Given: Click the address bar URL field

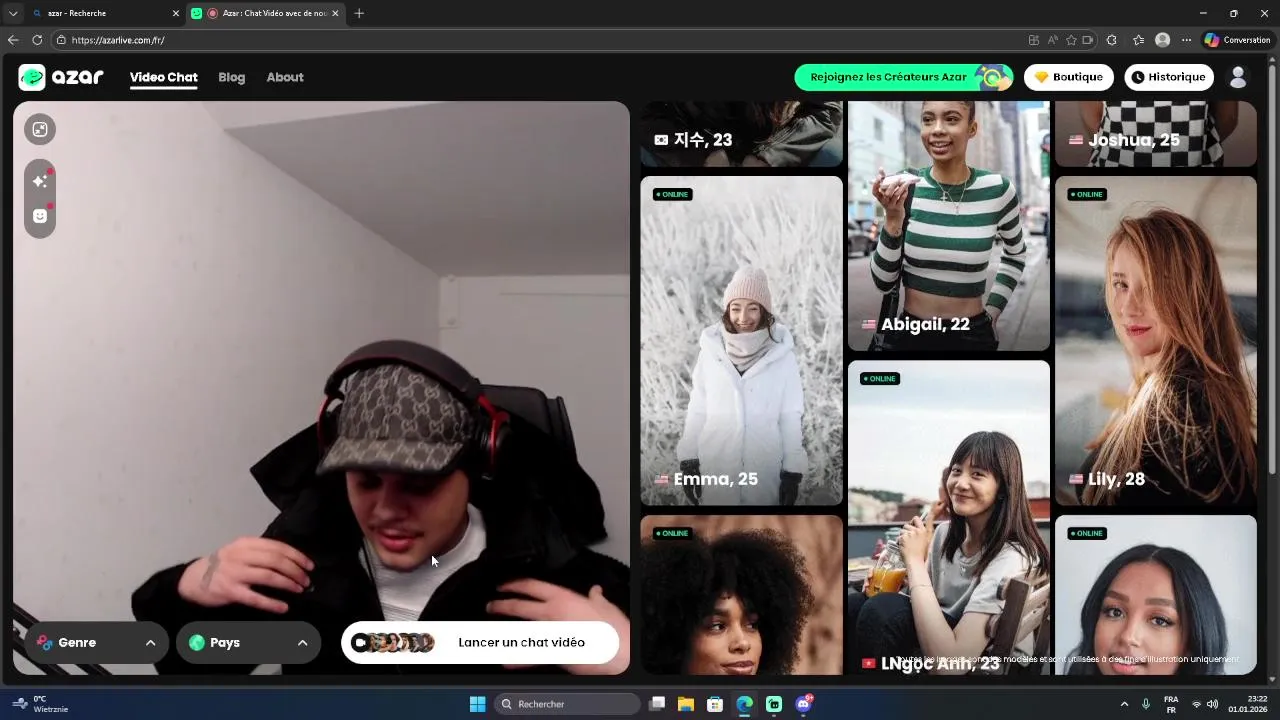Looking at the screenshot, I should [540, 40].
